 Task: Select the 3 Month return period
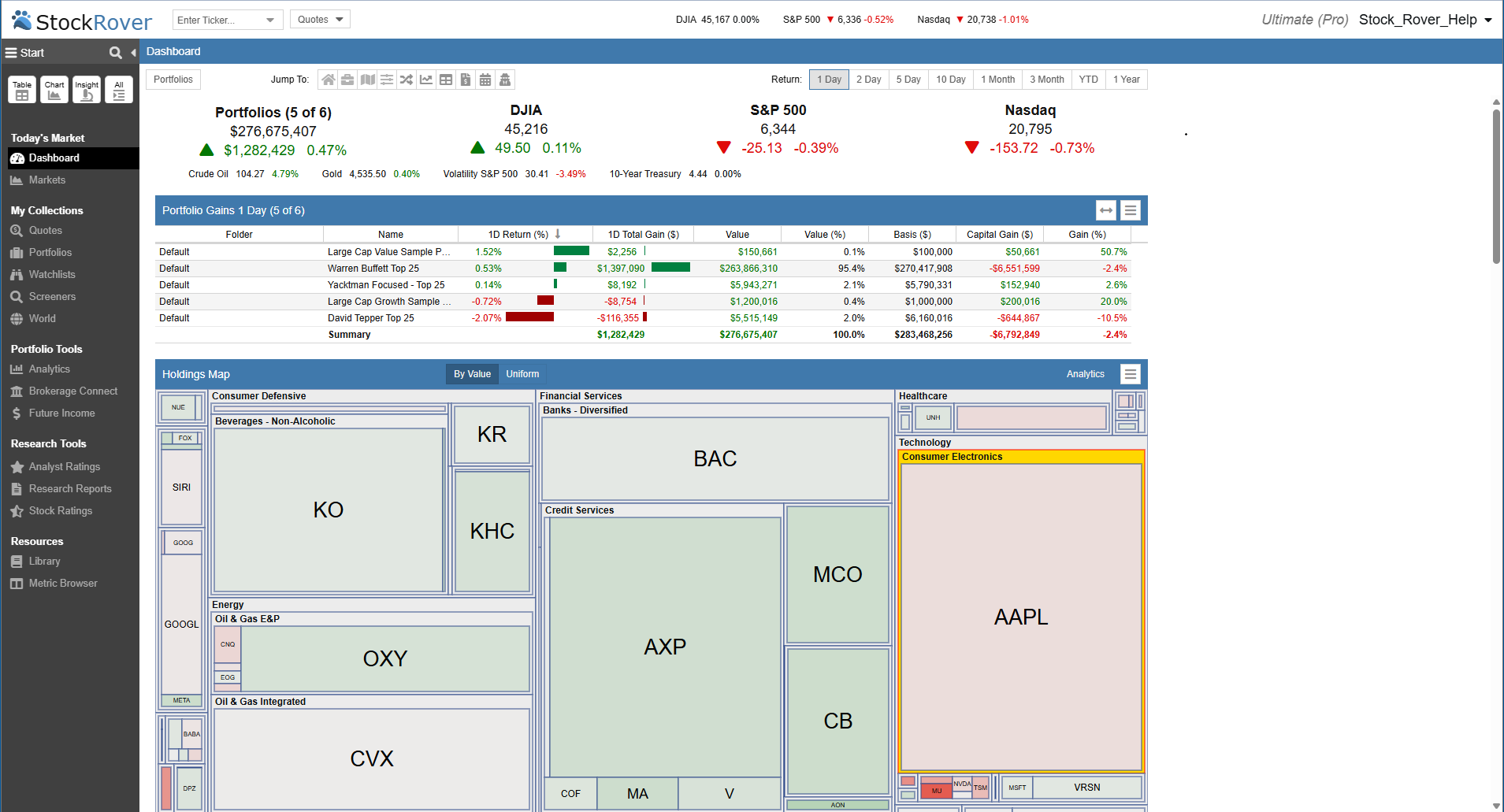(1046, 80)
